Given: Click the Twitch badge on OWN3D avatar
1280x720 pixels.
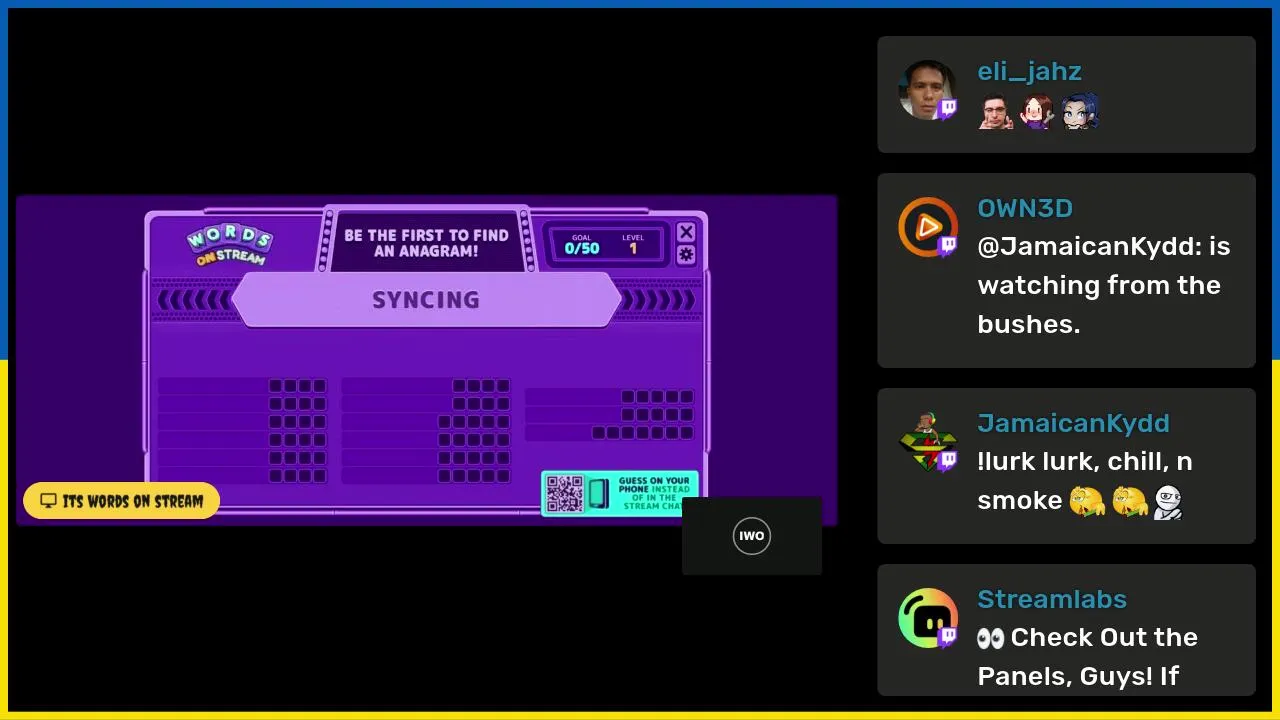Looking at the screenshot, I should 947,246.
